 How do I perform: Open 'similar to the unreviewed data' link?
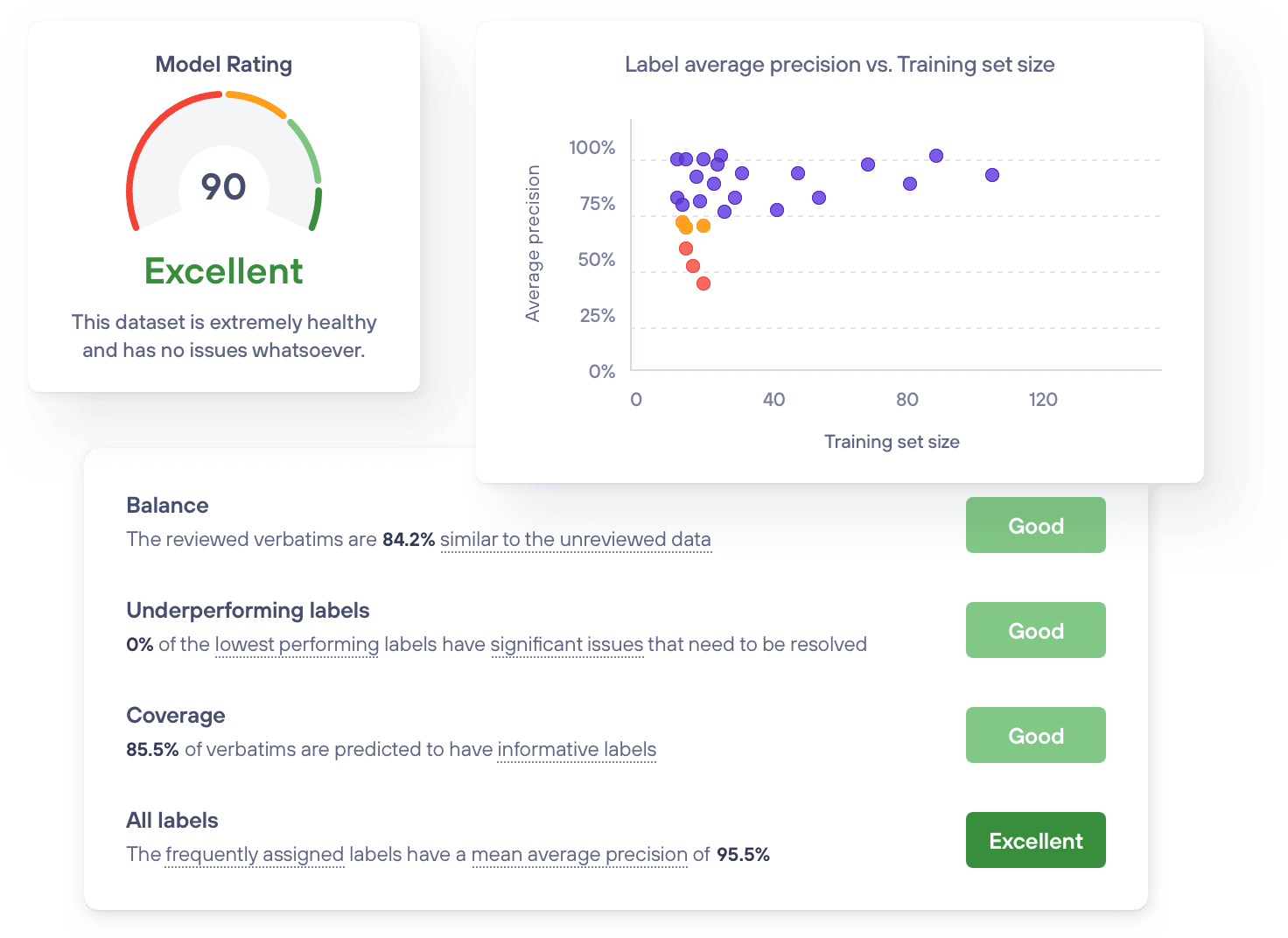576,540
